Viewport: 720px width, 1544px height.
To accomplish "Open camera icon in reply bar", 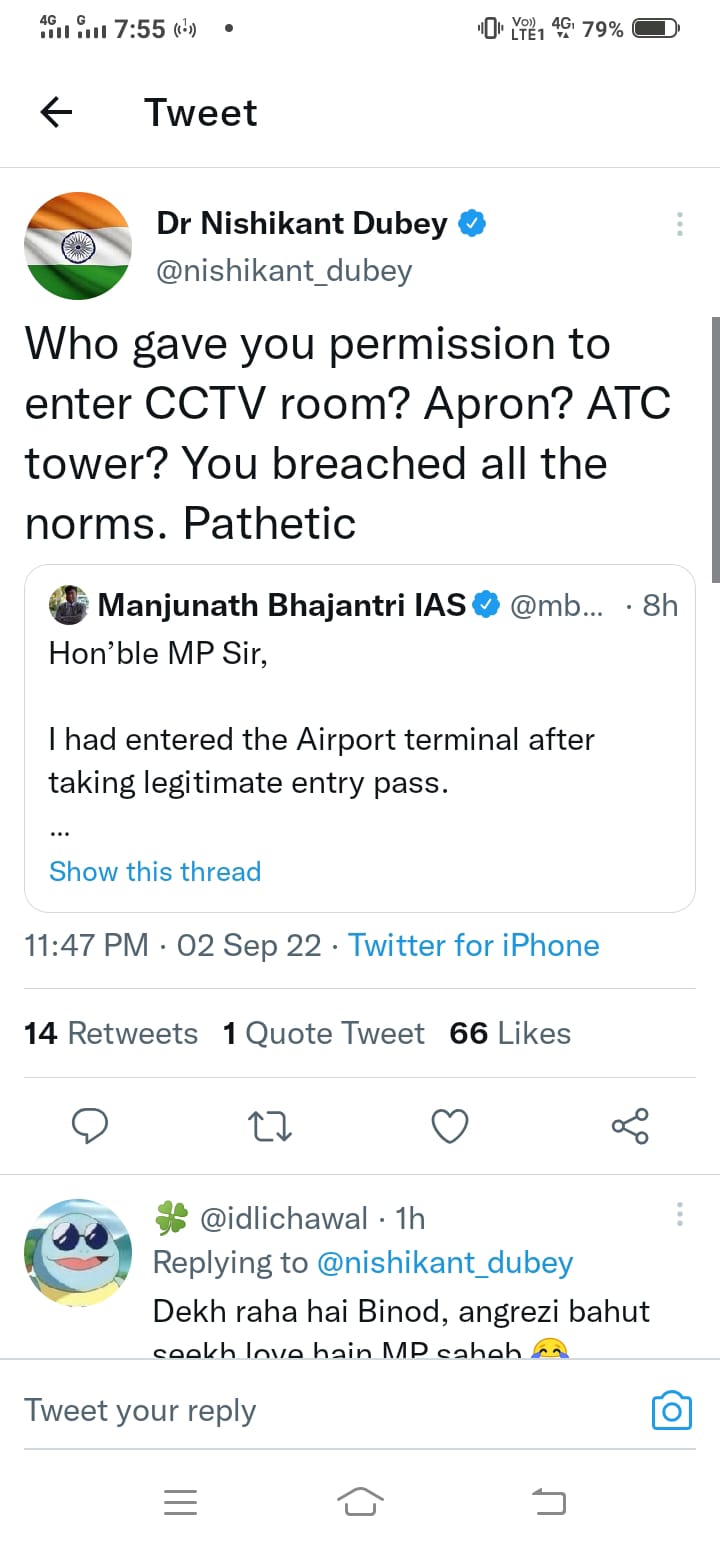I will point(671,1410).
